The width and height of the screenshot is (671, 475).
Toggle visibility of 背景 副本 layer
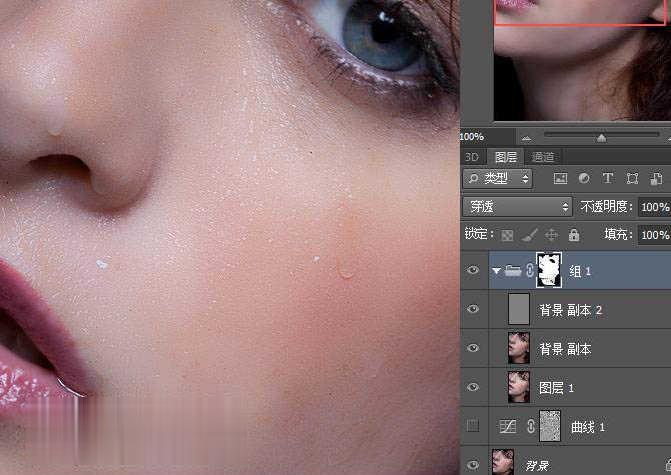[473, 348]
